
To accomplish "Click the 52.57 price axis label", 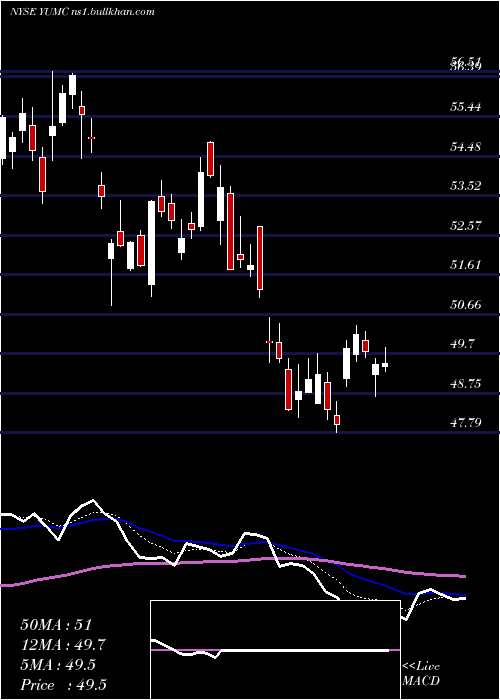I will [x=466, y=225].
